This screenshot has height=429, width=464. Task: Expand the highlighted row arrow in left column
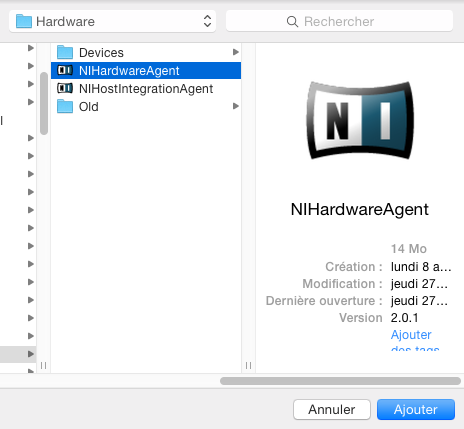[31, 354]
